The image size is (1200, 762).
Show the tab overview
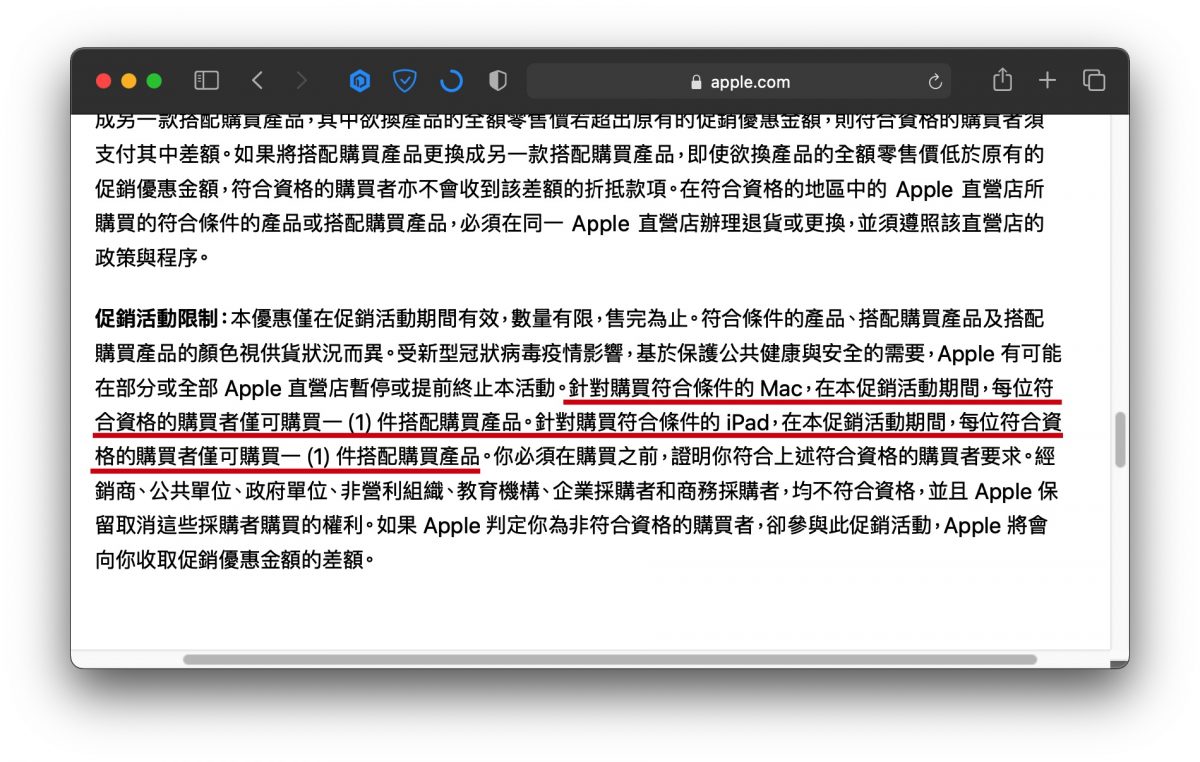pos(1094,81)
